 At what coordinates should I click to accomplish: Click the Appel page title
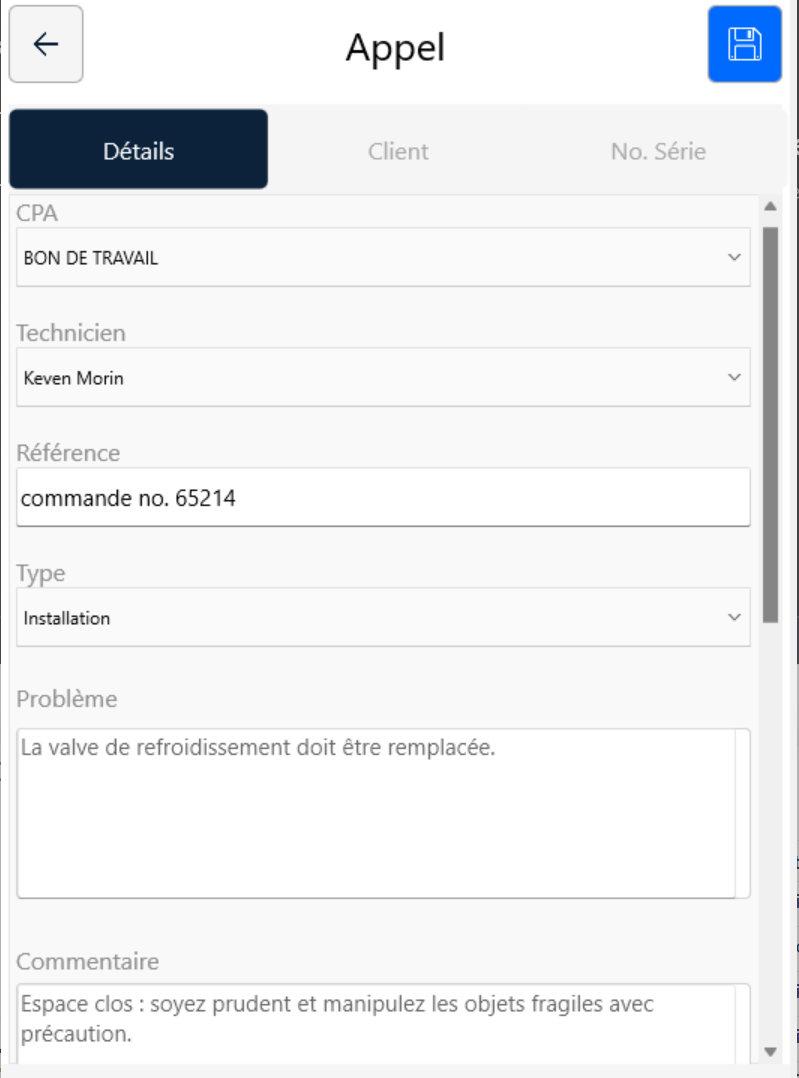pos(395,48)
